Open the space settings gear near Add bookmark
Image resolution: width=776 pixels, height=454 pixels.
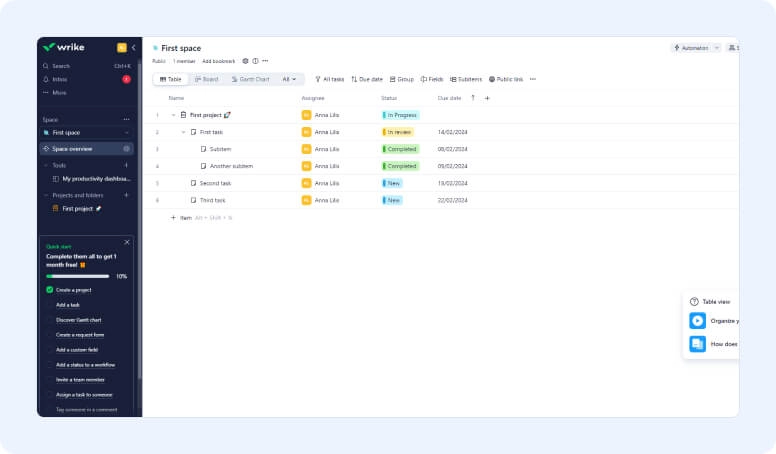(246, 61)
